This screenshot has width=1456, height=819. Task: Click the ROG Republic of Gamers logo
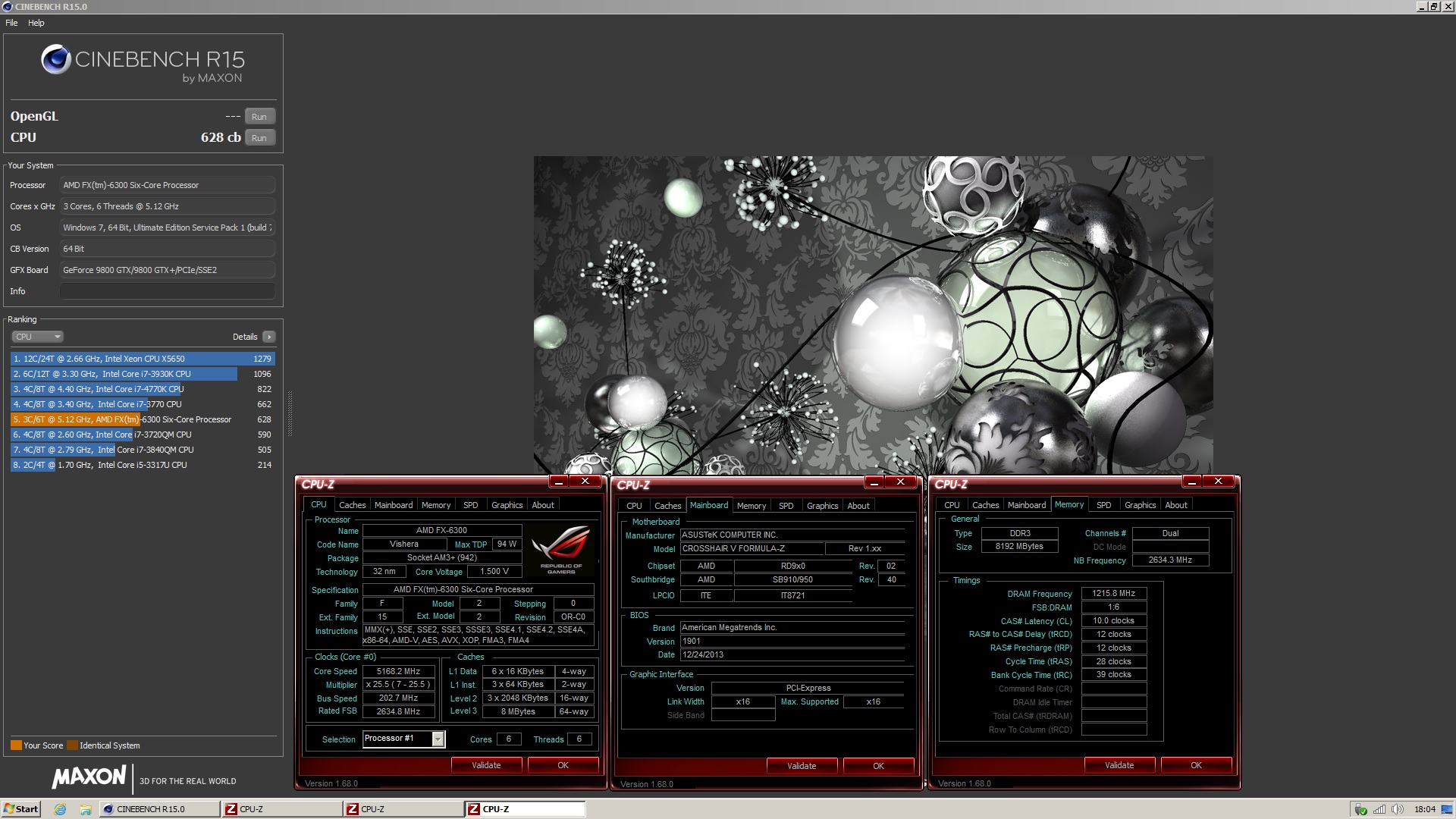[x=561, y=550]
